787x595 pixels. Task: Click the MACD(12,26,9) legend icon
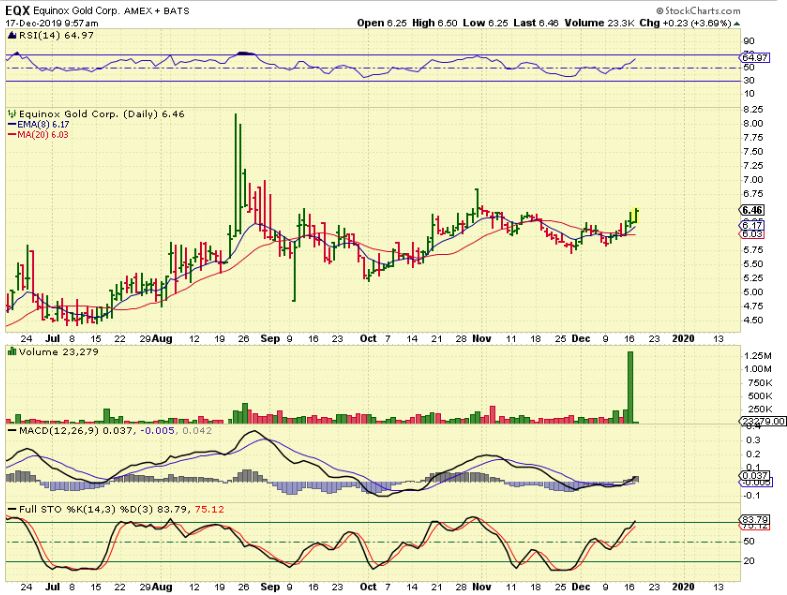[x=11, y=428]
